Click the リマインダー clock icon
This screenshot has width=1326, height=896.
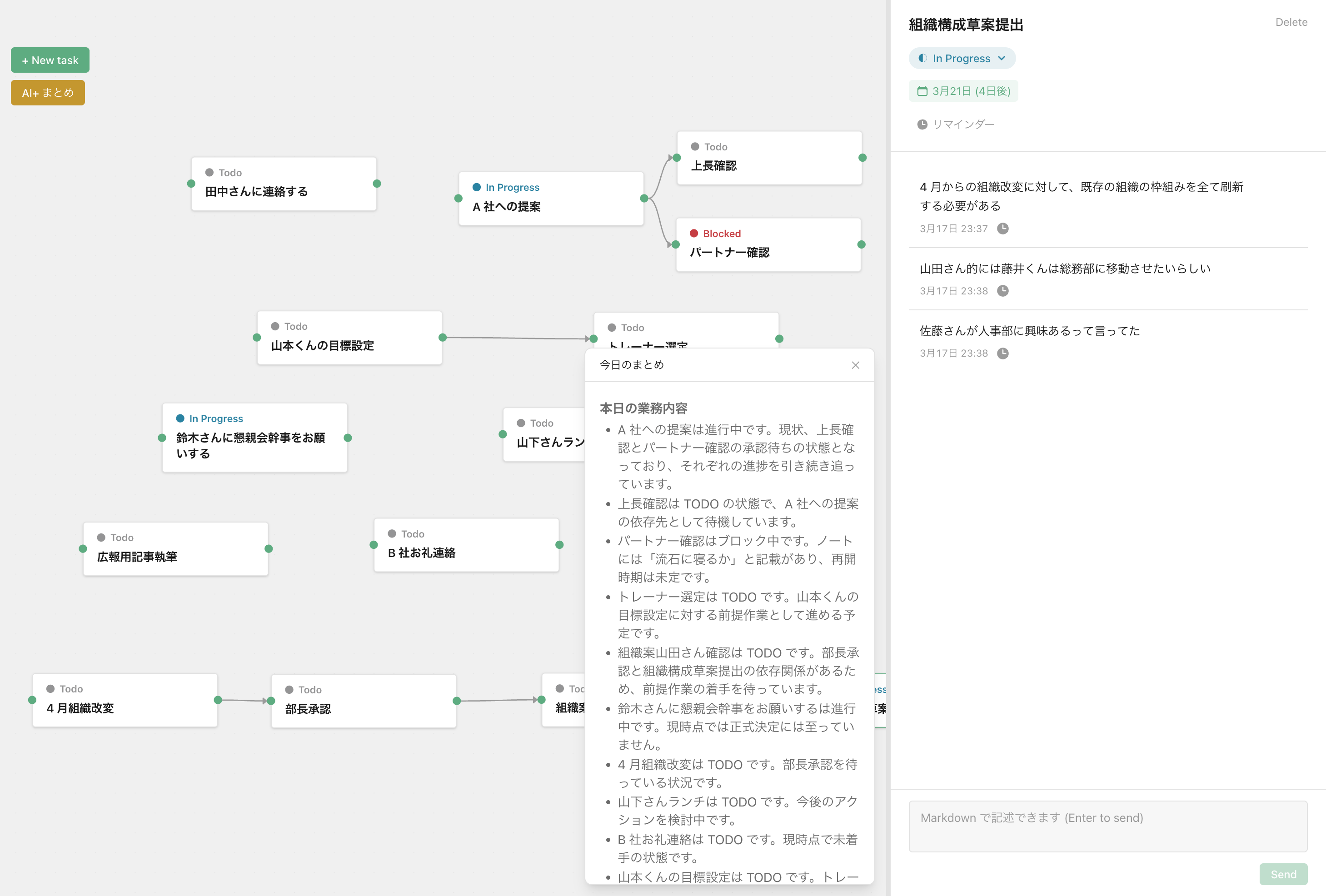tap(922, 124)
